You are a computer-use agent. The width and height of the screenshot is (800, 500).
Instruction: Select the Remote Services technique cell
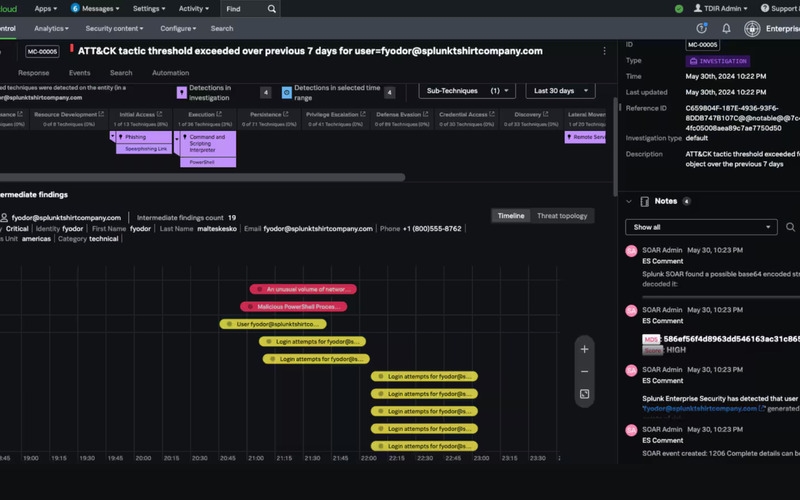click(585, 137)
